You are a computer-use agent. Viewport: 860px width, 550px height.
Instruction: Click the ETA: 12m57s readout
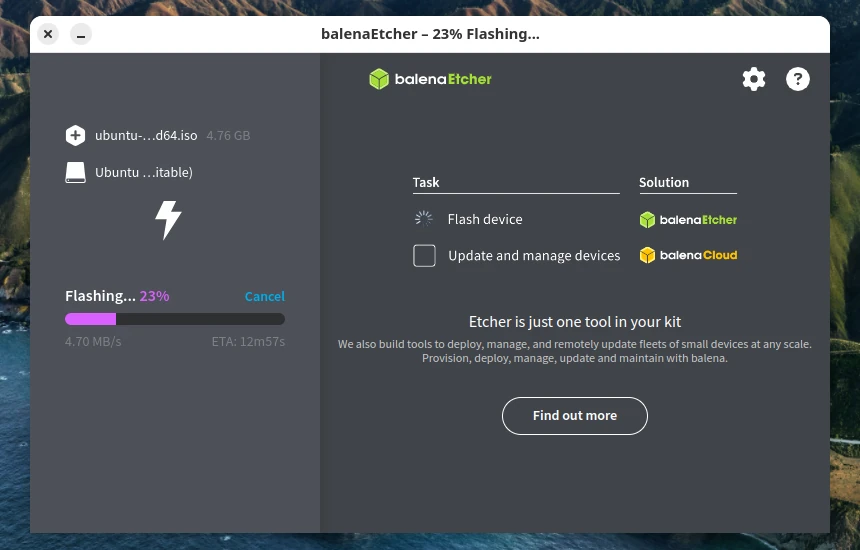tap(248, 342)
